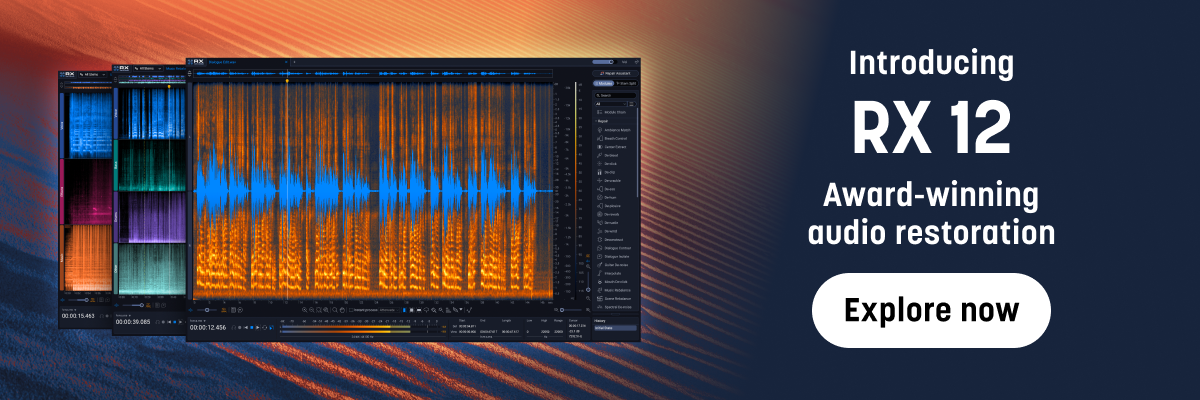Open the Guitar De-noise module

(x=613, y=264)
